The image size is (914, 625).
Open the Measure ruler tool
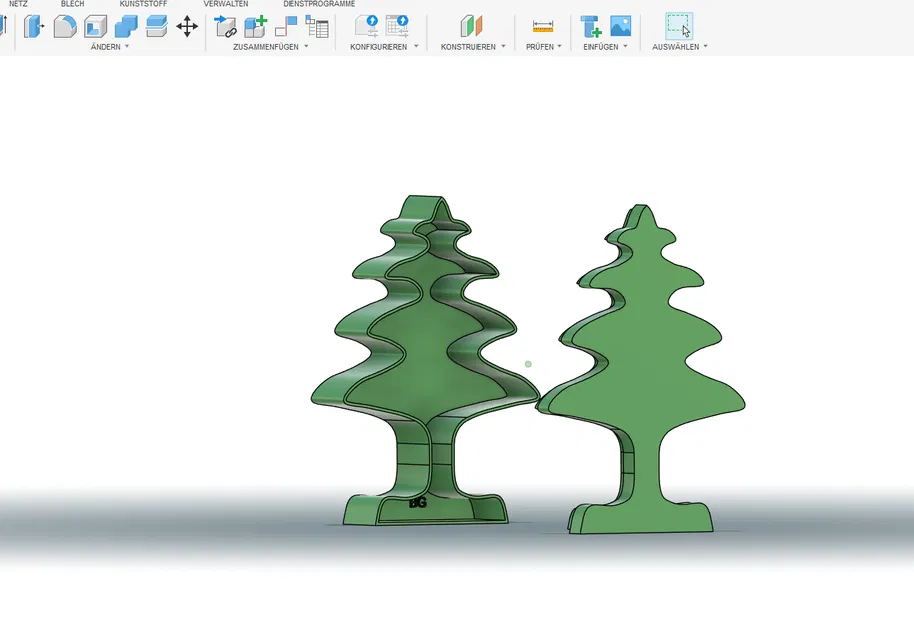point(543,27)
